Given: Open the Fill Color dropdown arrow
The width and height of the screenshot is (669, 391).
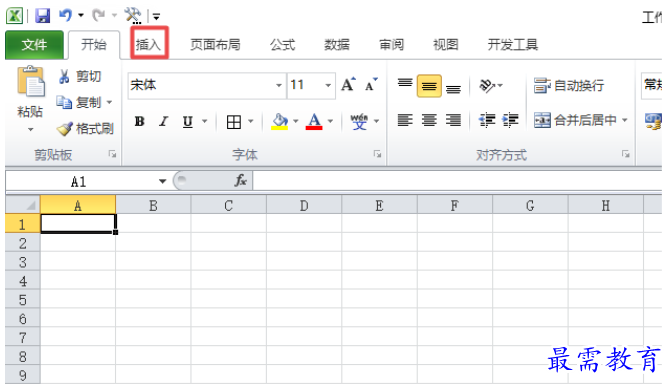Looking at the screenshot, I should pos(296,122).
